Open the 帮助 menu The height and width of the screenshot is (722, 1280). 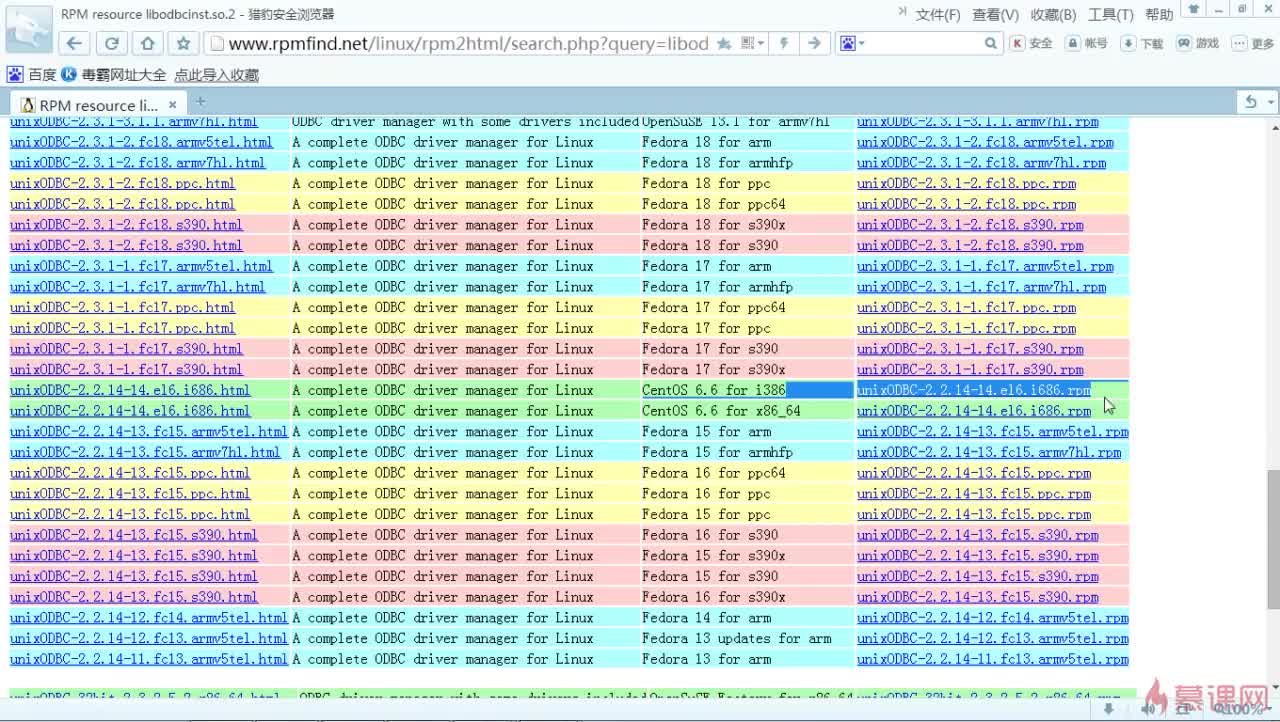[x=1159, y=14]
